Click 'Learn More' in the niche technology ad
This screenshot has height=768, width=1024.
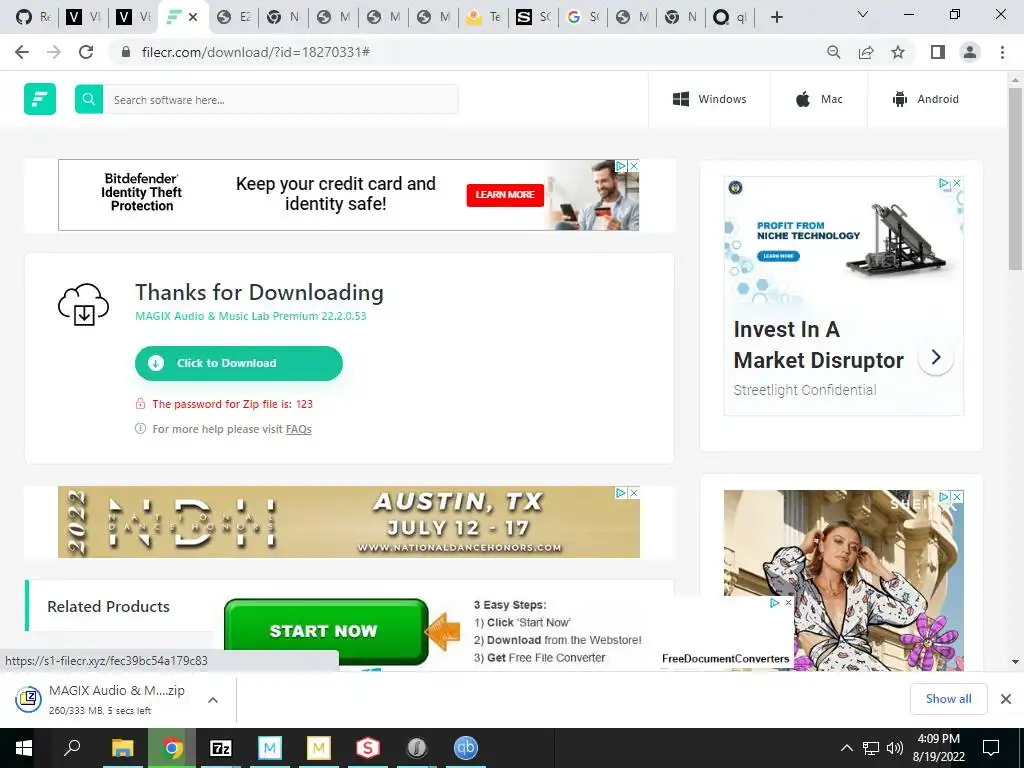click(x=778, y=256)
